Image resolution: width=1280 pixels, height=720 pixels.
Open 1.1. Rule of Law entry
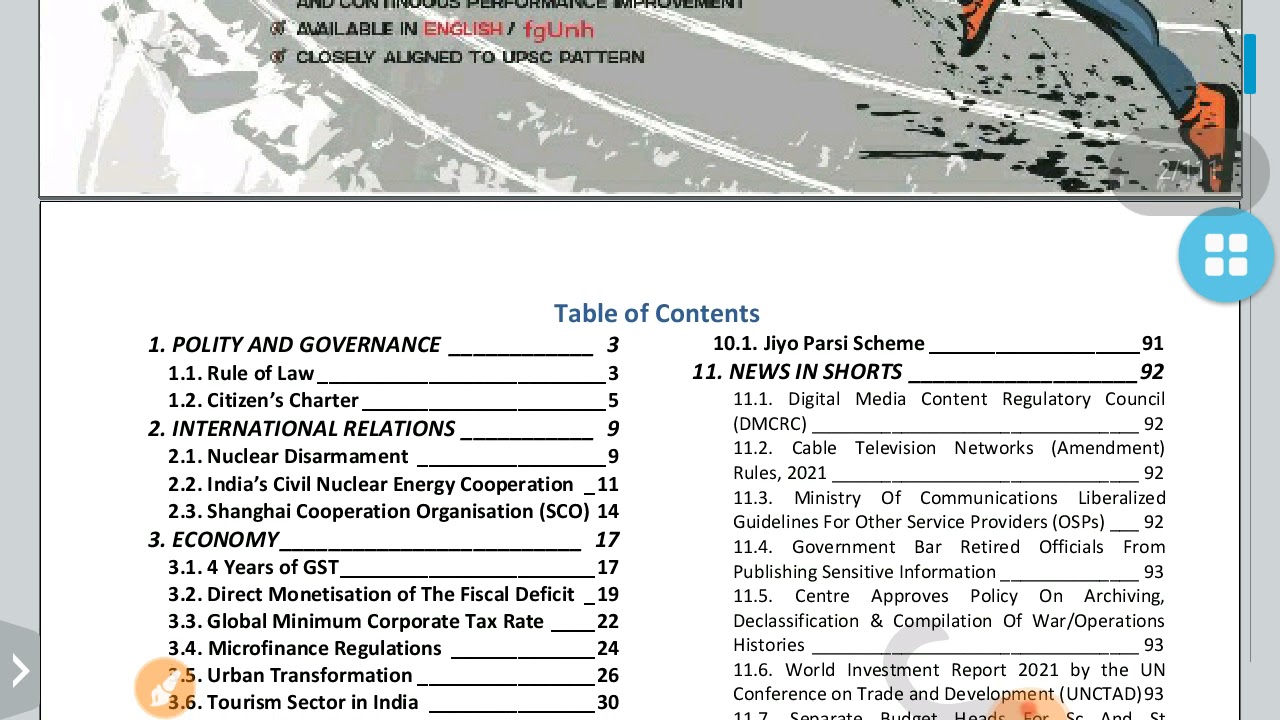(393, 373)
